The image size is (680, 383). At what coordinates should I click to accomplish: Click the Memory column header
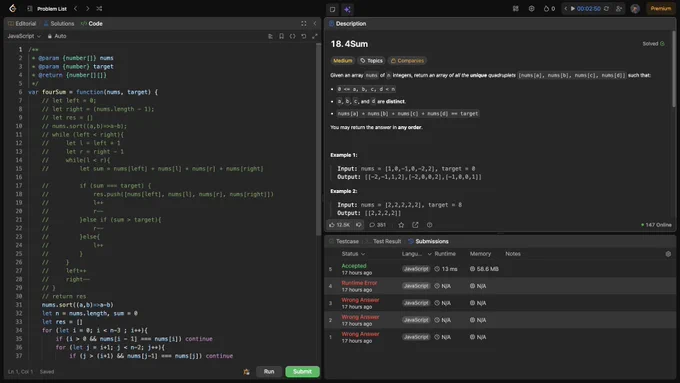pyautogui.click(x=480, y=254)
